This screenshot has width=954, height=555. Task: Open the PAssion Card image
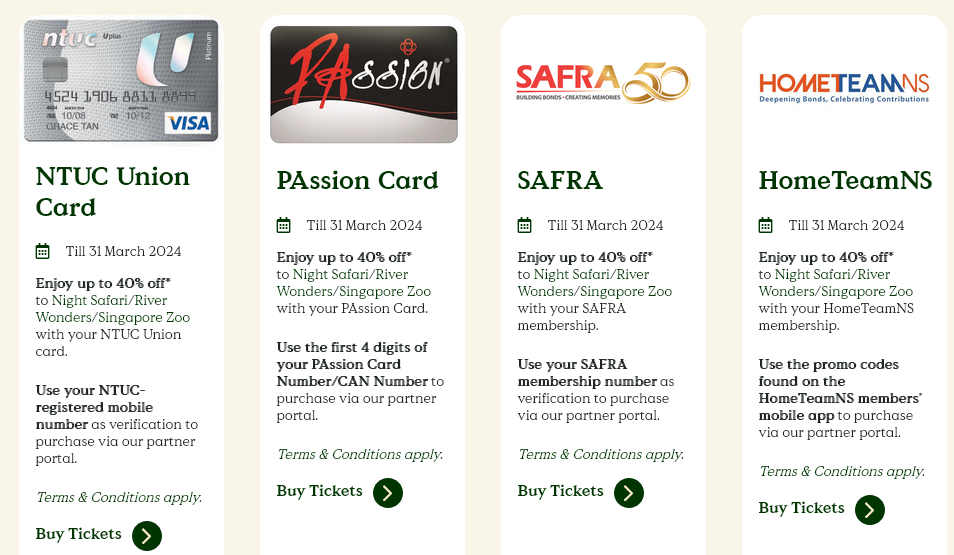[363, 84]
